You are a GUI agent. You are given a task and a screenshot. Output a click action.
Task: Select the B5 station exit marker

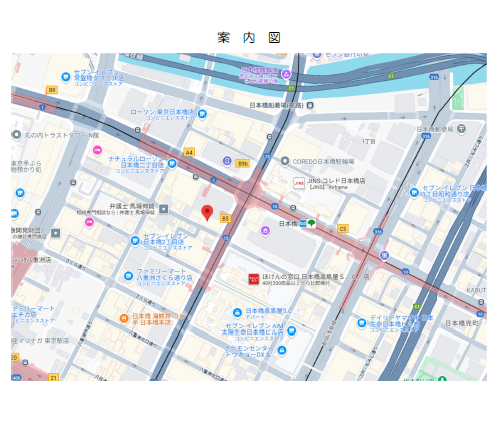(225, 219)
